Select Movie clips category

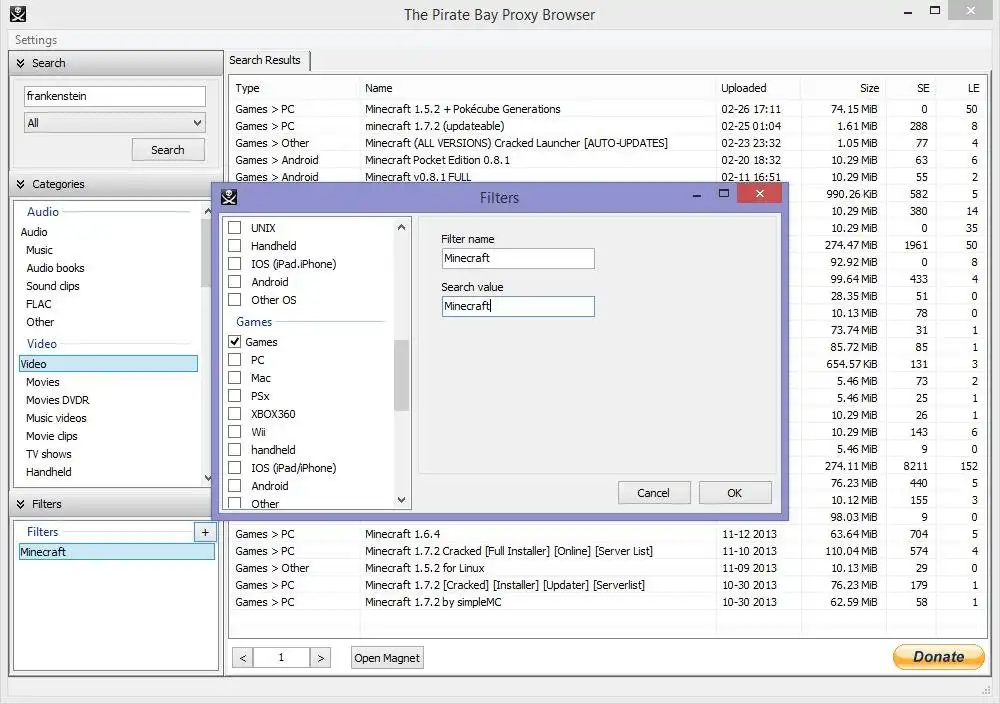52,436
